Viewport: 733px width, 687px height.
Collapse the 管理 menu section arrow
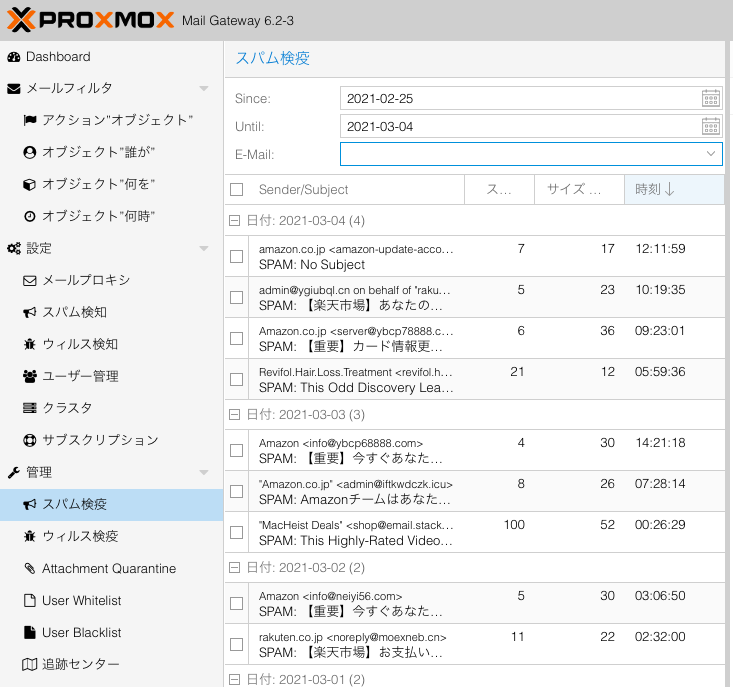tap(204, 472)
